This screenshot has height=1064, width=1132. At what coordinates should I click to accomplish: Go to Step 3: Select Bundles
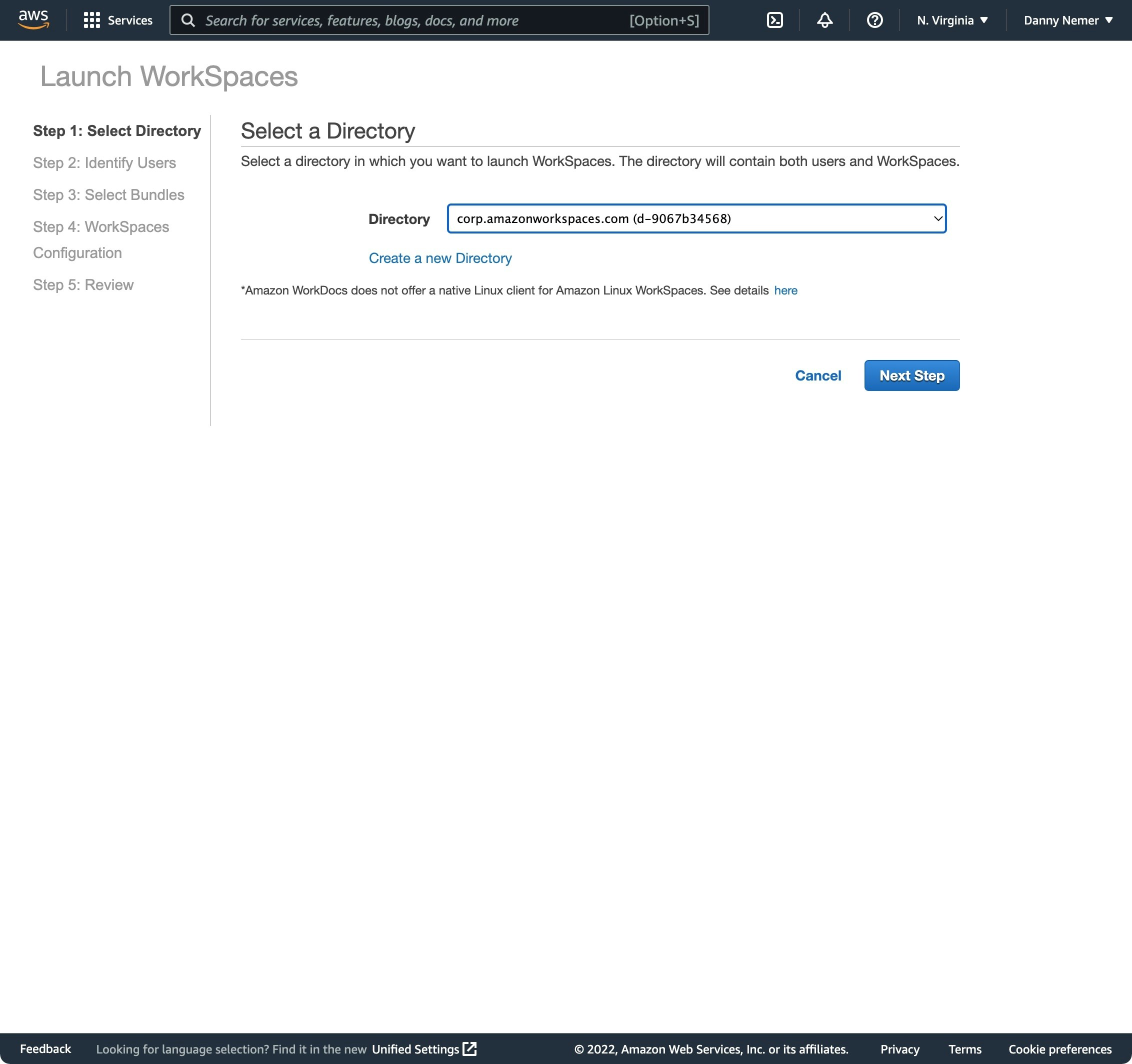point(109,194)
